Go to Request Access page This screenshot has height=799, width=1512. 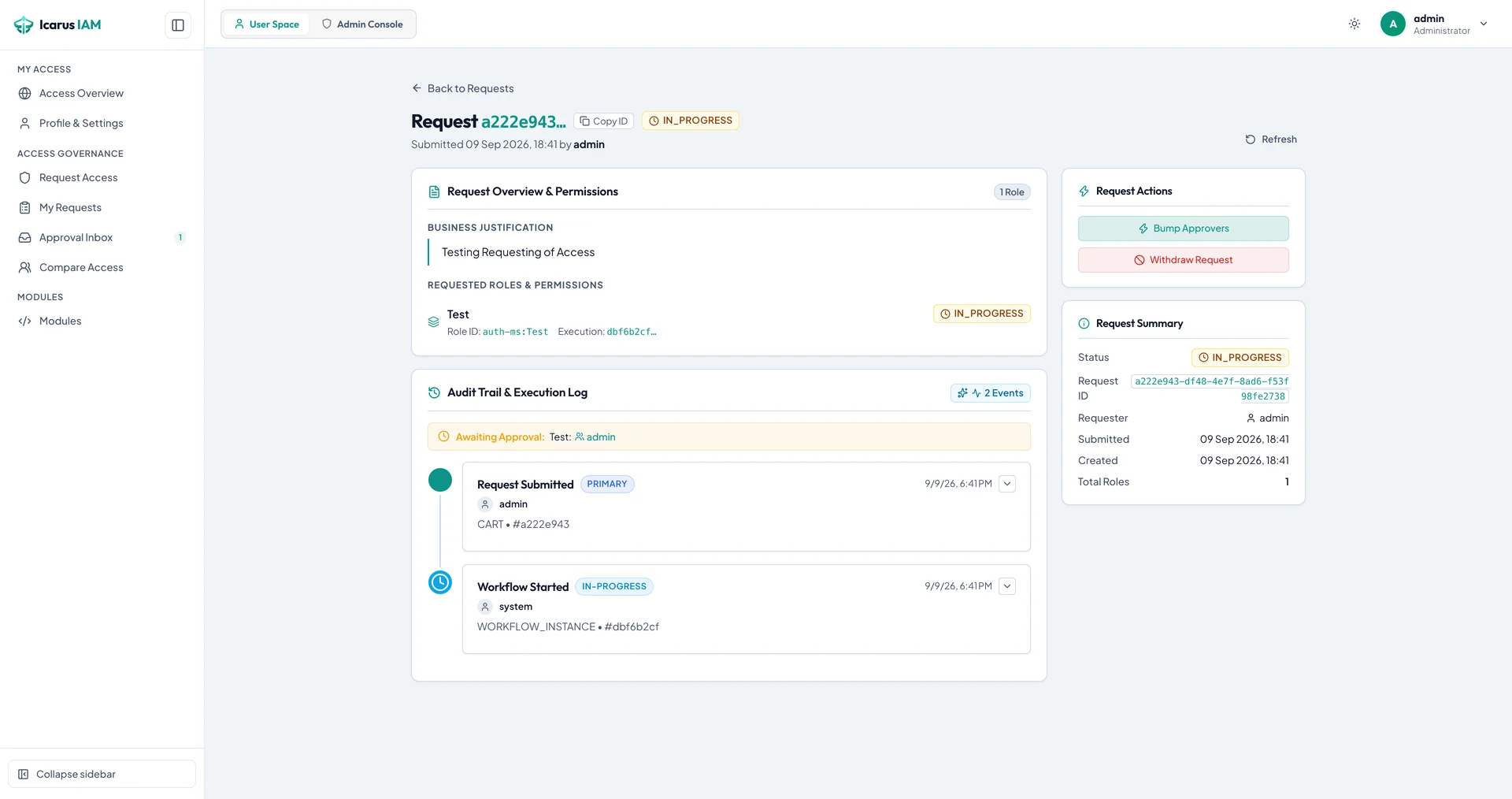pyautogui.click(x=102, y=177)
